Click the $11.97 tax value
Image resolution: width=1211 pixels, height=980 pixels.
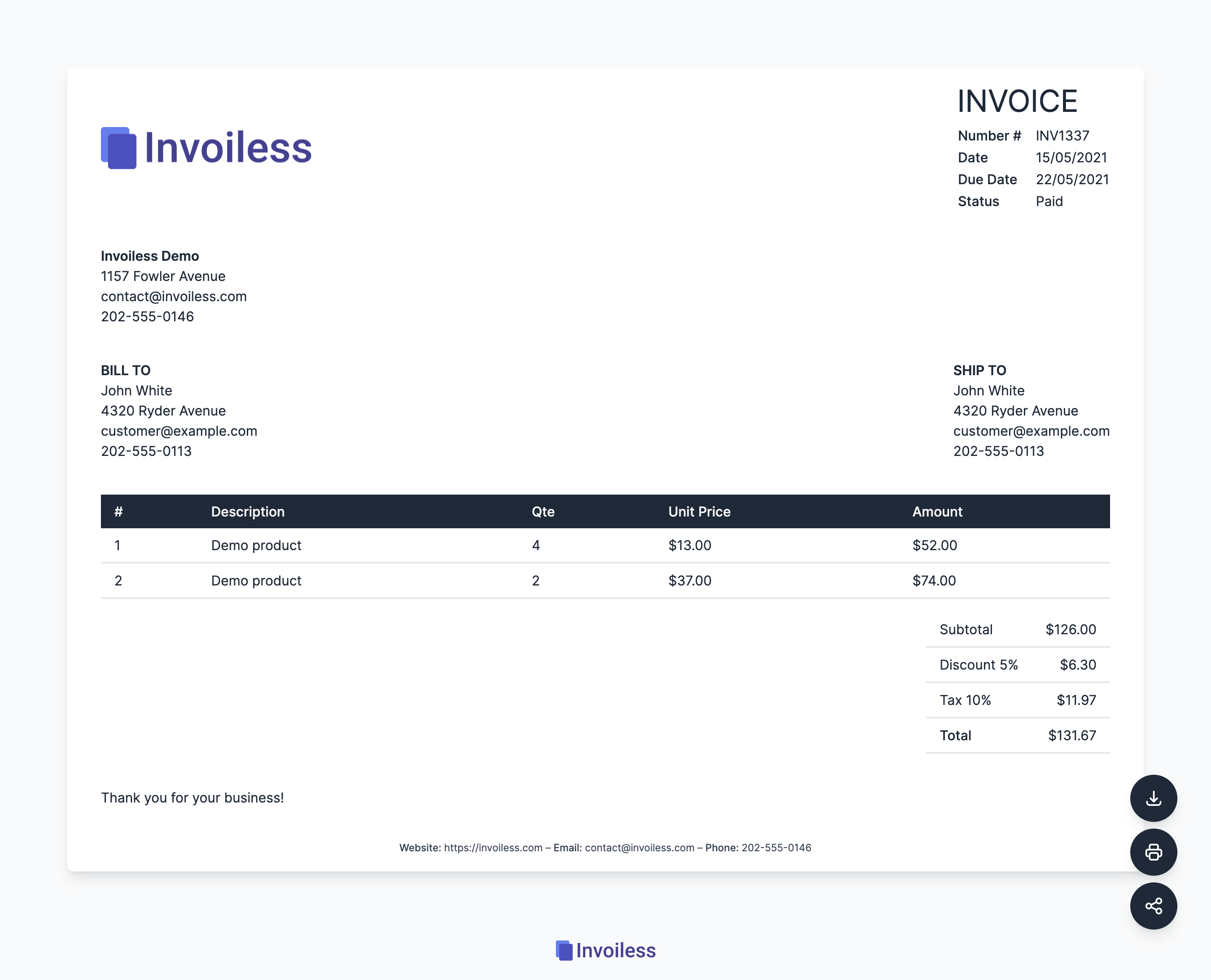1076,700
